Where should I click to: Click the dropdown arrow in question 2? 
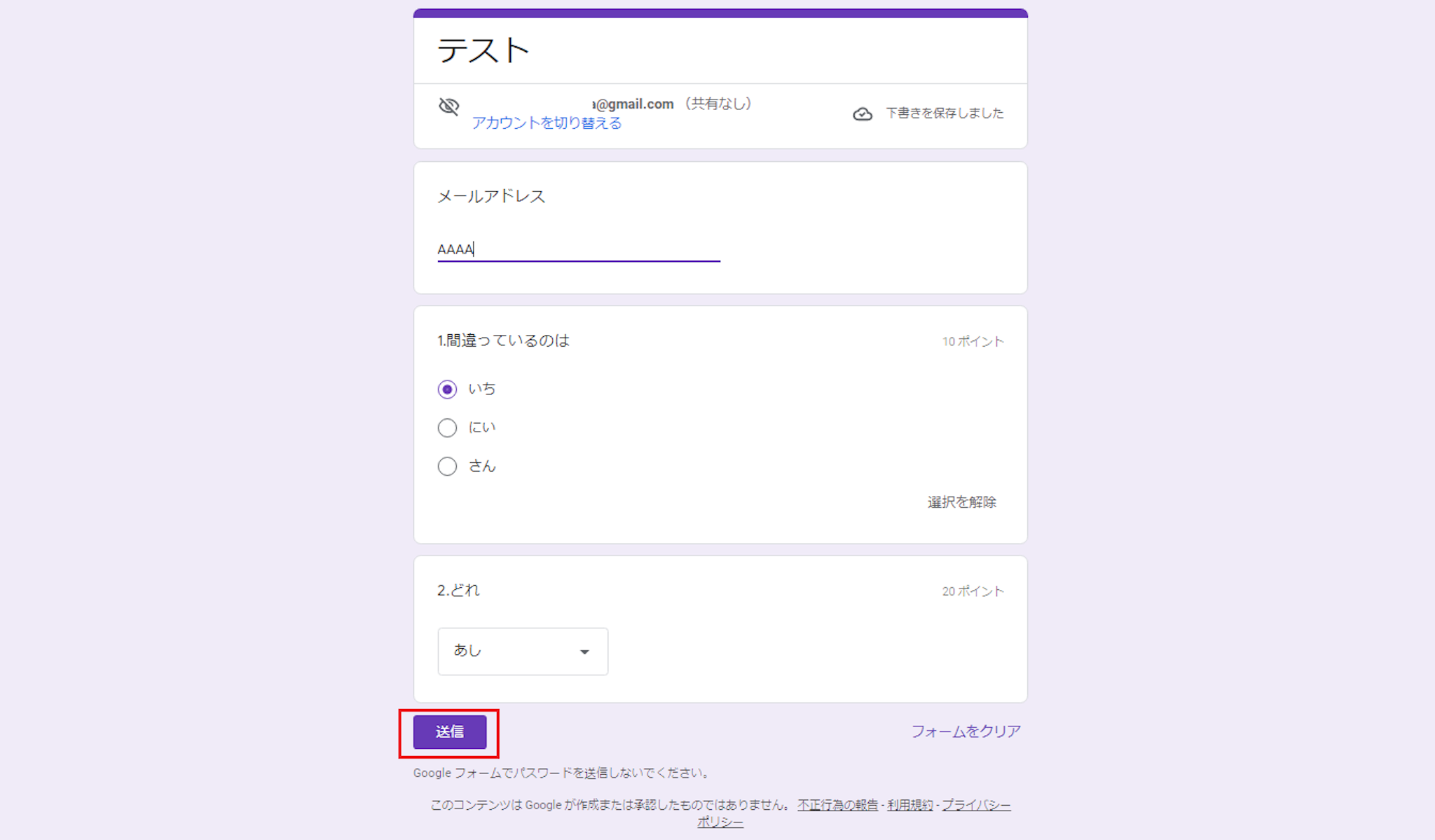pyautogui.click(x=584, y=652)
